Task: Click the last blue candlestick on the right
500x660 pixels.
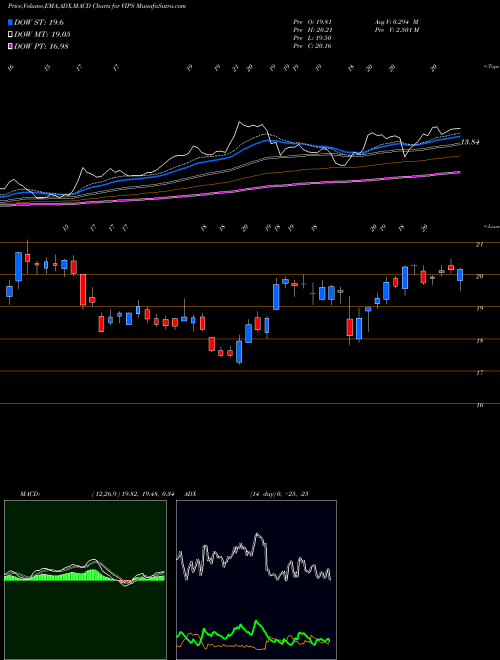Action: coord(460,275)
